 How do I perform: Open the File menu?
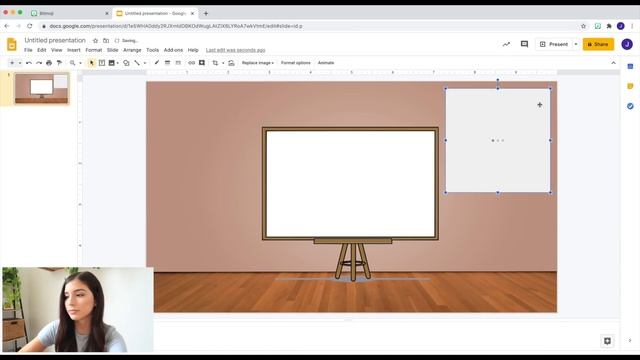(x=28, y=50)
